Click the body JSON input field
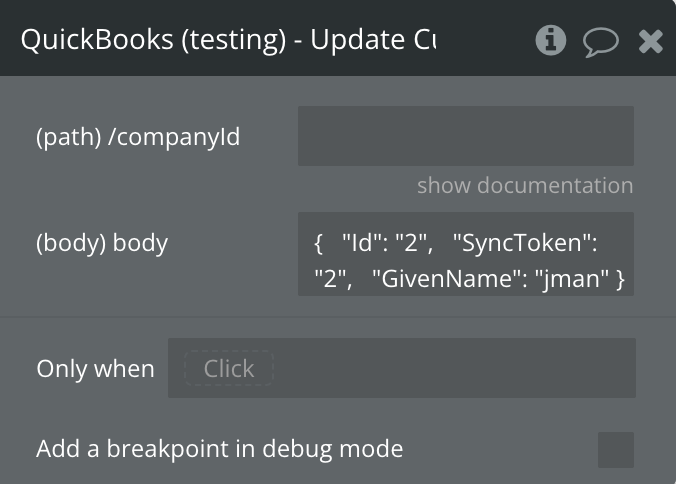The image size is (676, 484). (x=465, y=254)
